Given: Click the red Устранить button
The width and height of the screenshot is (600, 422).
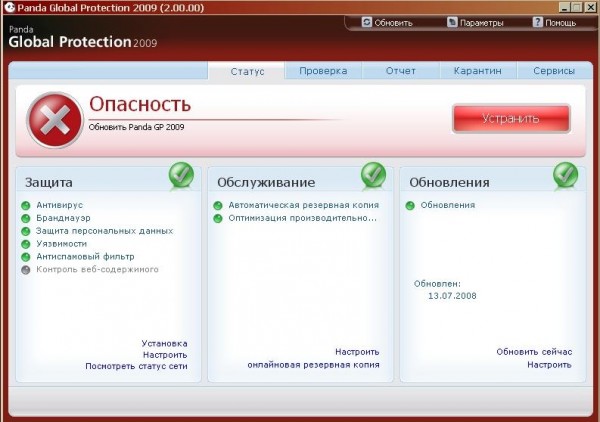Looking at the screenshot, I should (511, 119).
